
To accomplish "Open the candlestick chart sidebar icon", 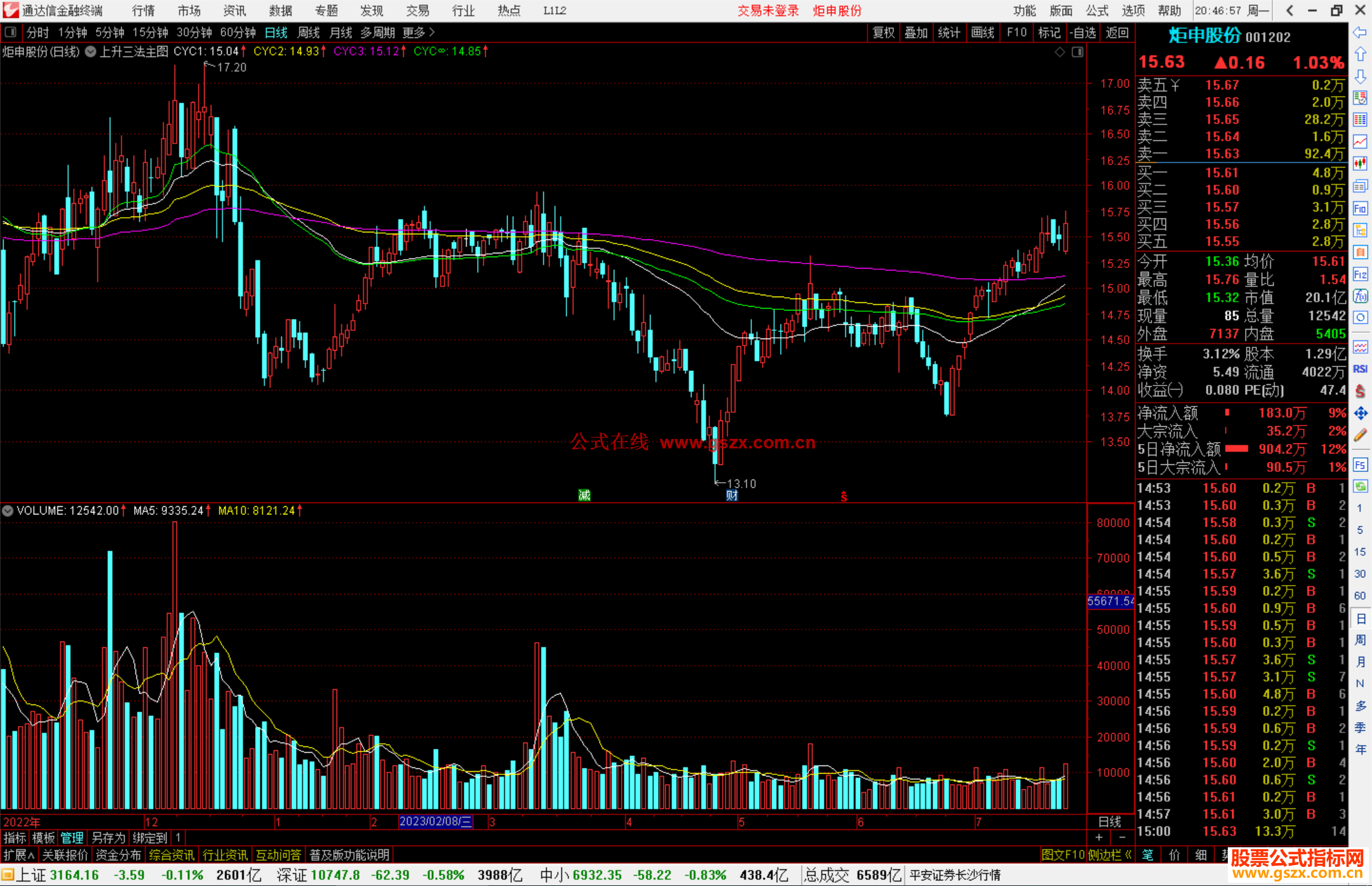I will (x=1360, y=164).
